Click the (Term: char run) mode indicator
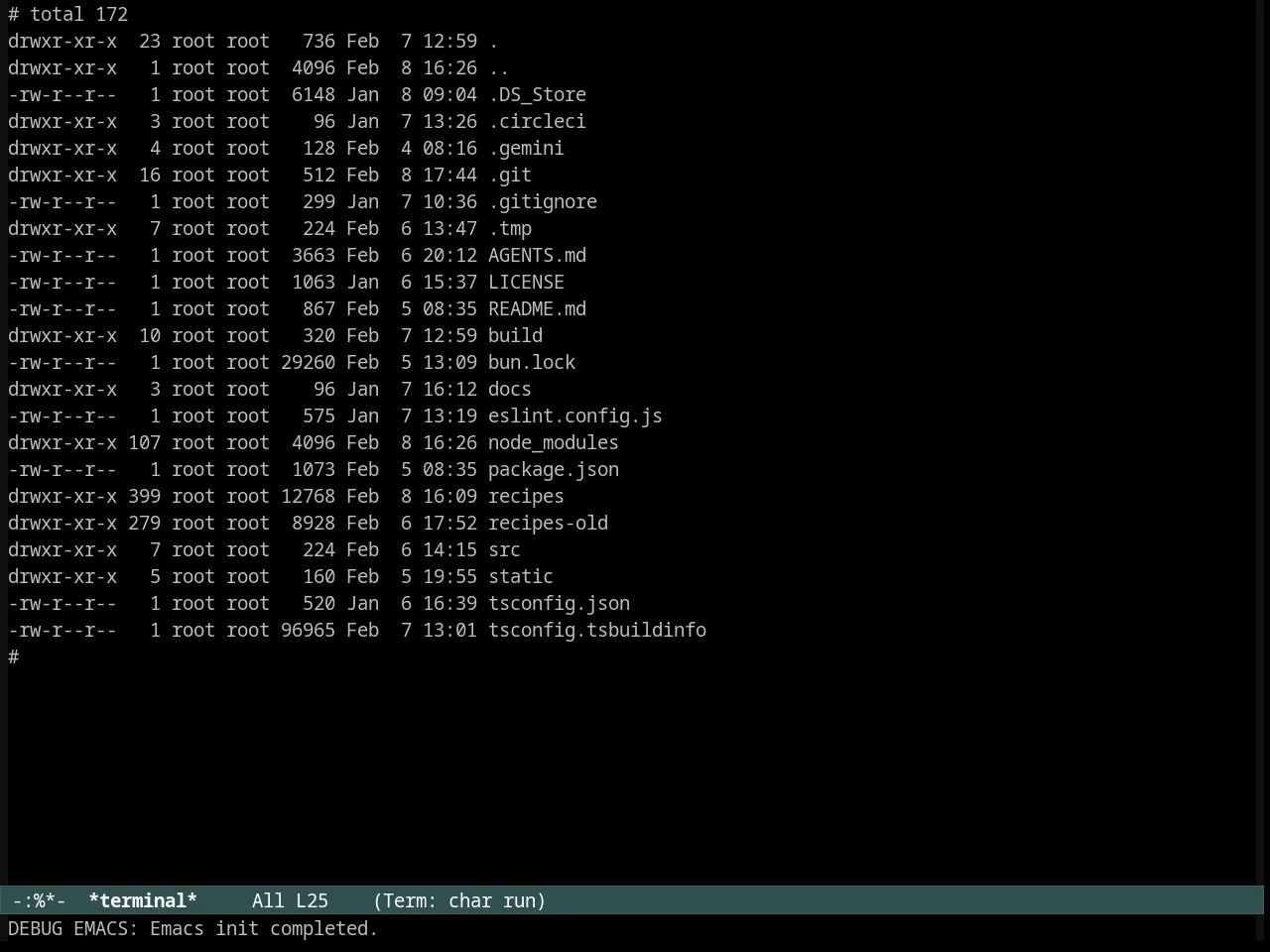This screenshot has width=1270, height=952. [x=459, y=900]
